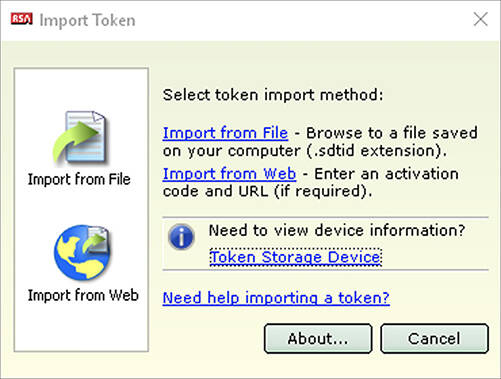This screenshot has width=501, height=379.
Task: Click the Import from Web label under globe
Action: point(83,295)
